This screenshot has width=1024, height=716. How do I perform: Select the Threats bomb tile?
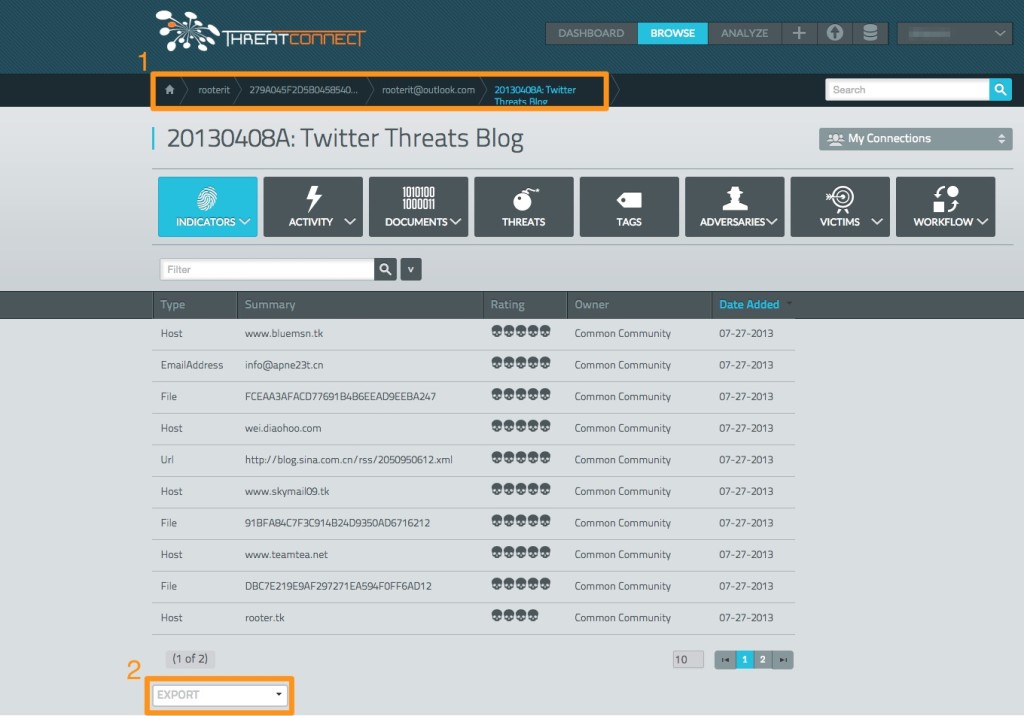[x=524, y=206]
